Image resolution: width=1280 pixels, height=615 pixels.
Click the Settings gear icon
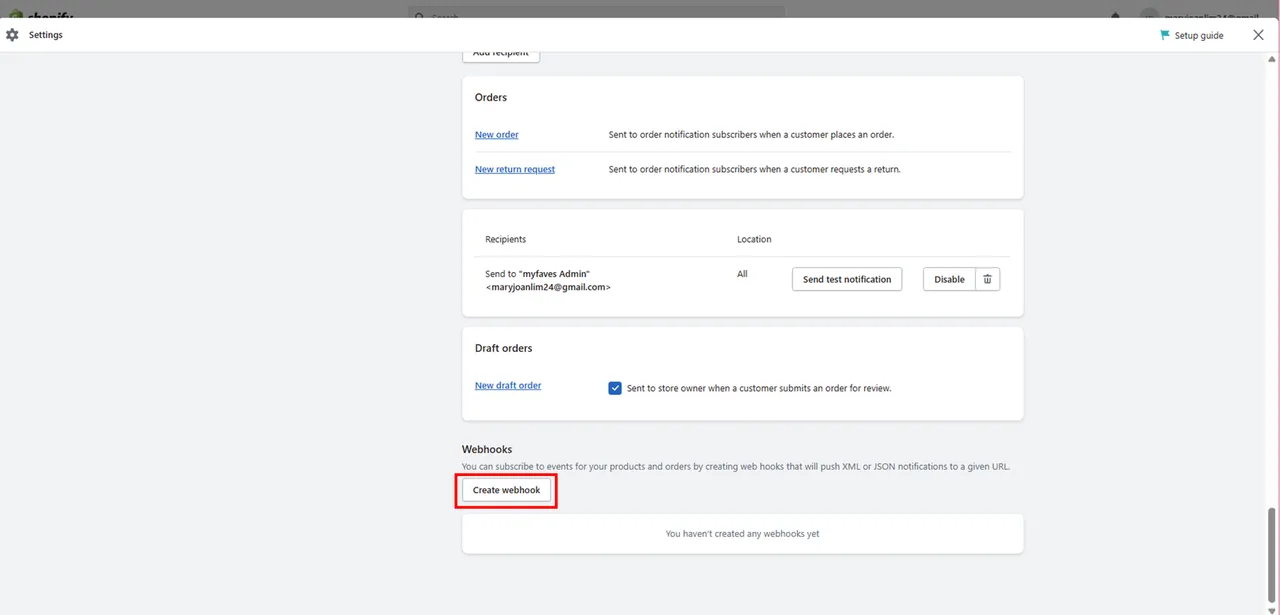click(12, 35)
